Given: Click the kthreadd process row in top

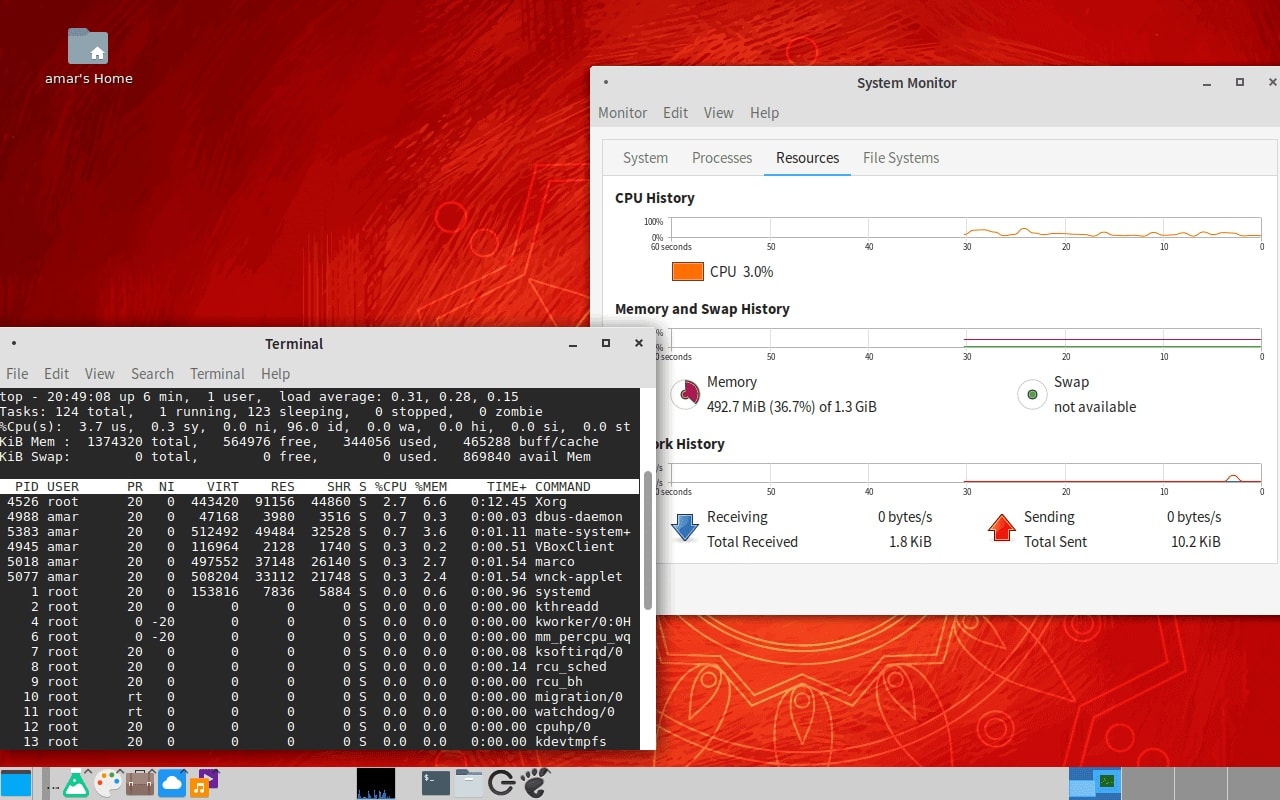Looking at the screenshot, I should click(320, 607).
